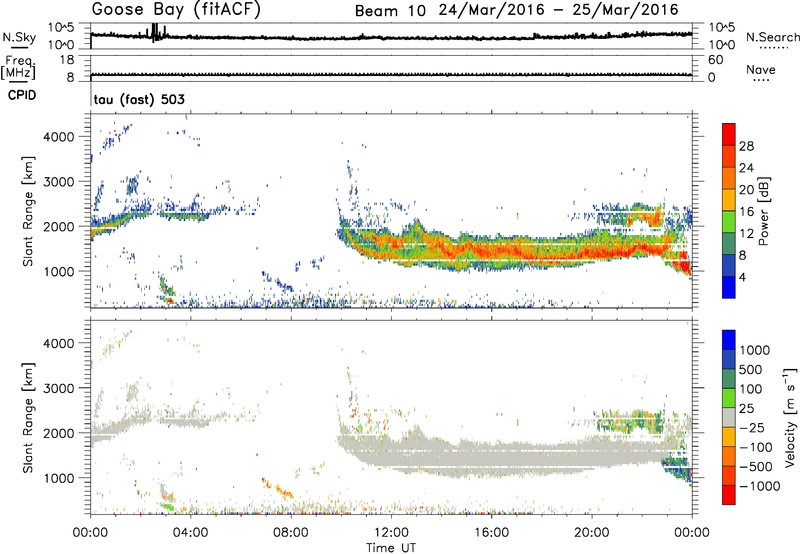Click the 18 MHz tick on the frequency axis
Image resolution: width=800 pixels, height=554 pixels.
67,60
